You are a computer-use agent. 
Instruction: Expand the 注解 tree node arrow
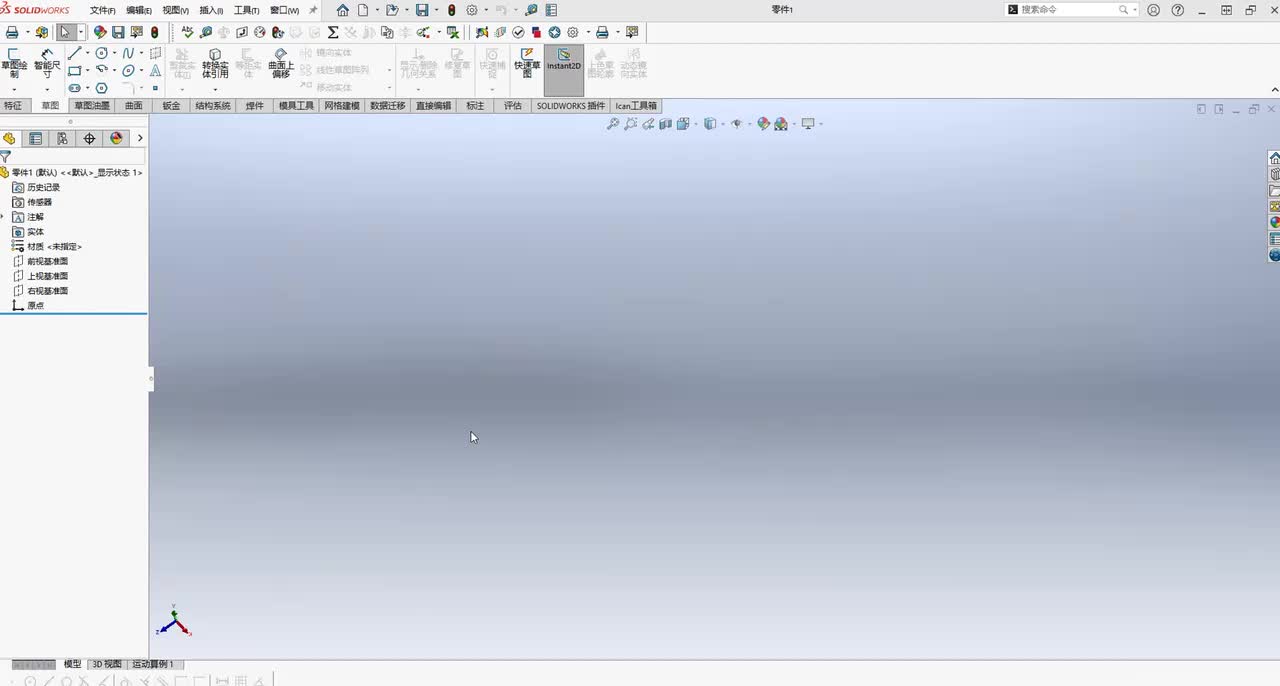[3, 216]
